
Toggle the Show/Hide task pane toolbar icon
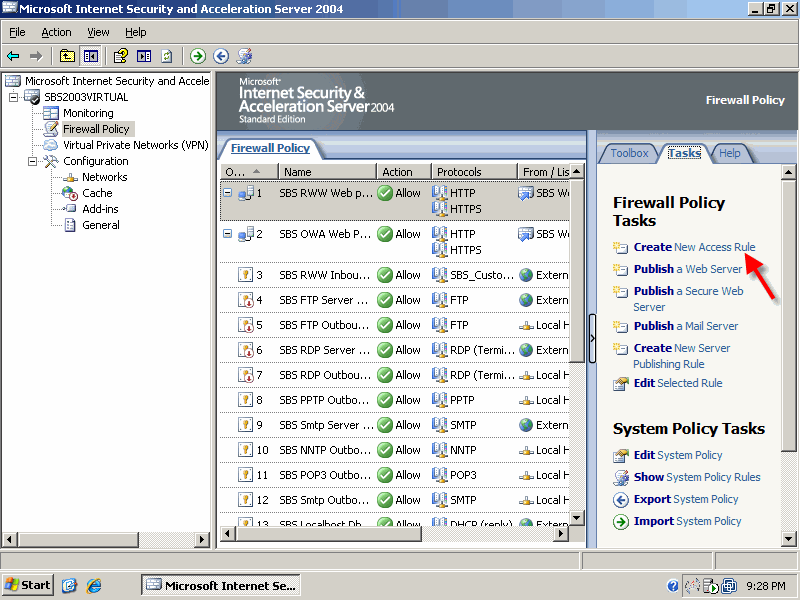click(x=144, y=56)
